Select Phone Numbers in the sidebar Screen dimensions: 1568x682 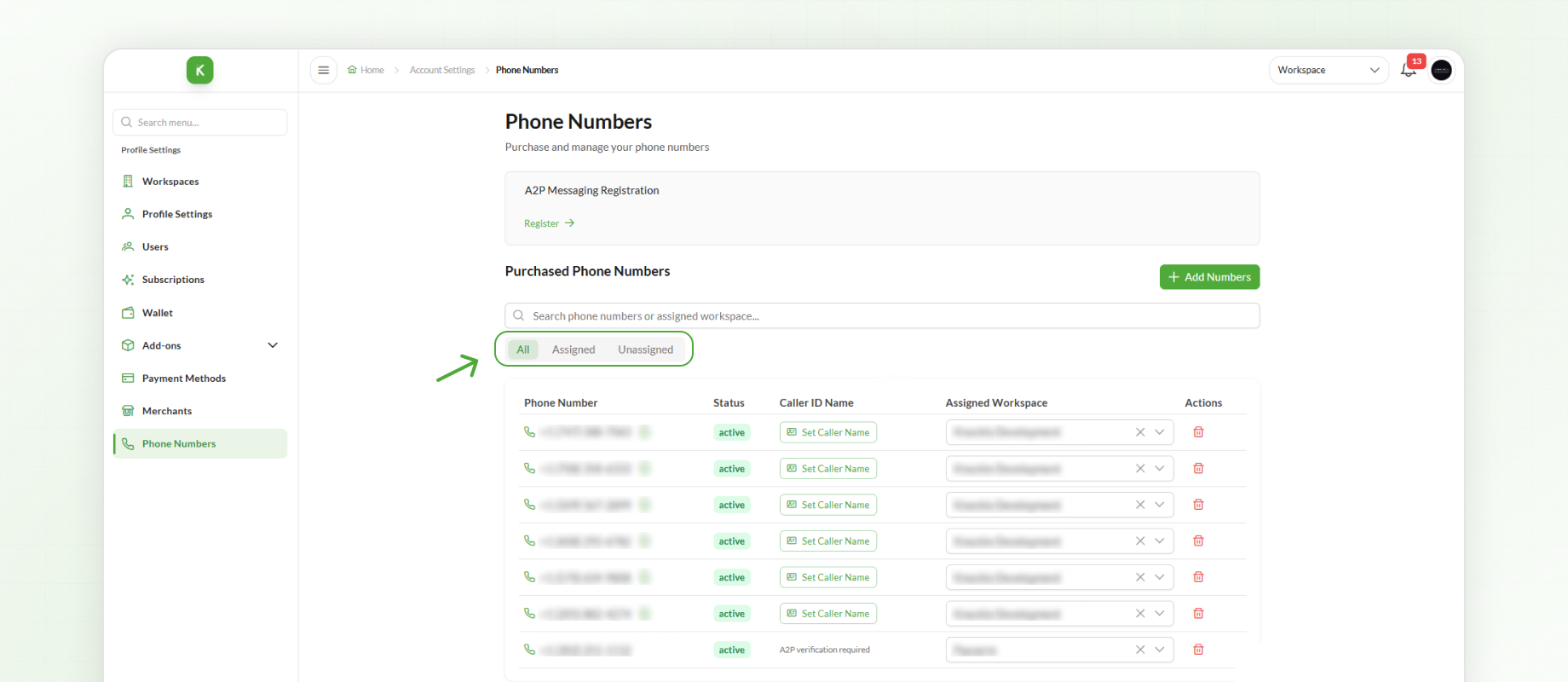200,443
